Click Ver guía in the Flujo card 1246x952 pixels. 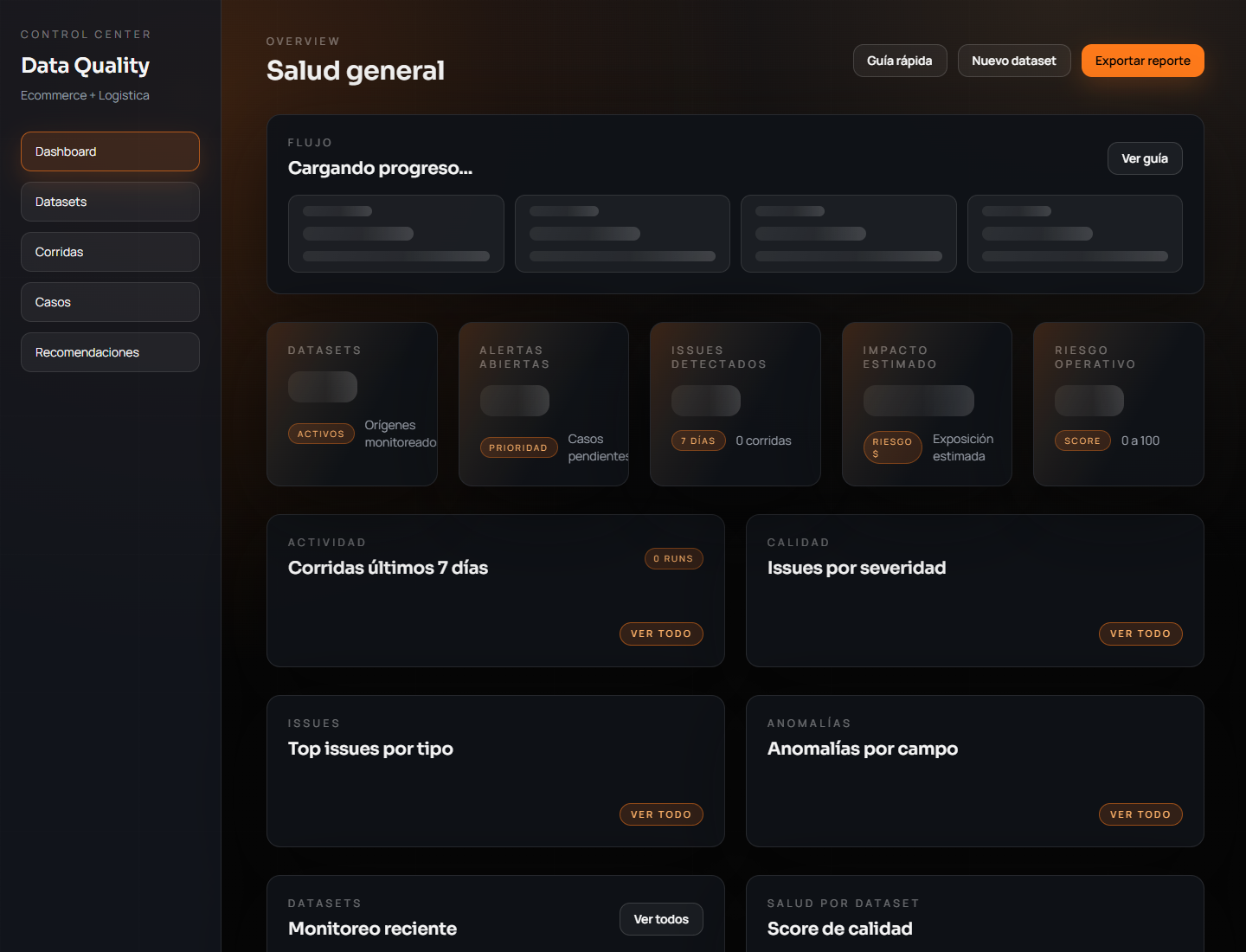1145,158
